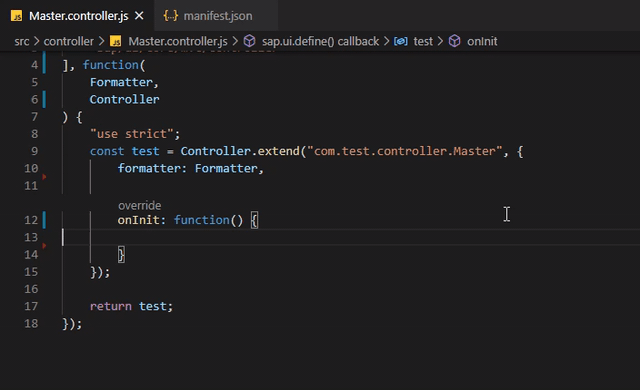Click test variable in return statement
This screenshot has width=640, height=390.
click(x=152, y=306)
